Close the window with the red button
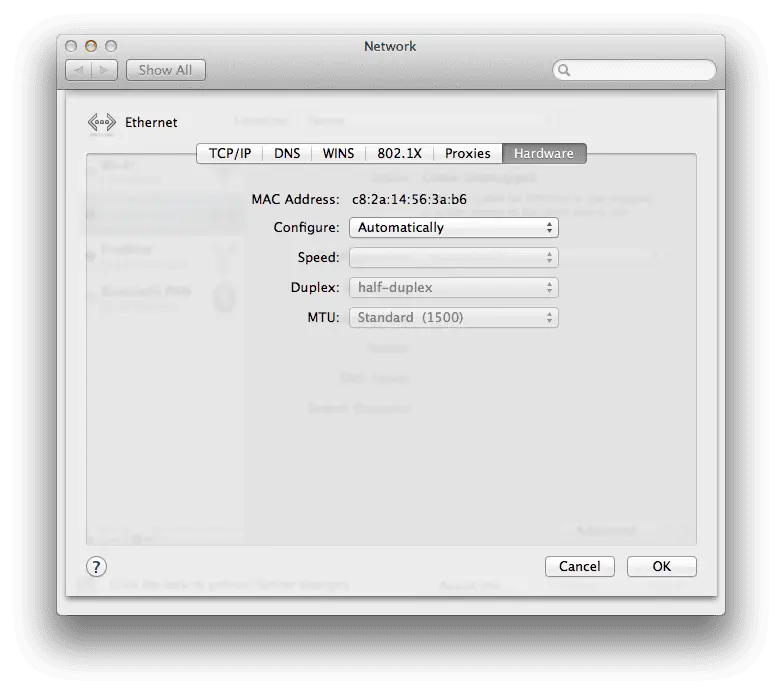This screenshot has width=782, height=694. click(71, 46)
